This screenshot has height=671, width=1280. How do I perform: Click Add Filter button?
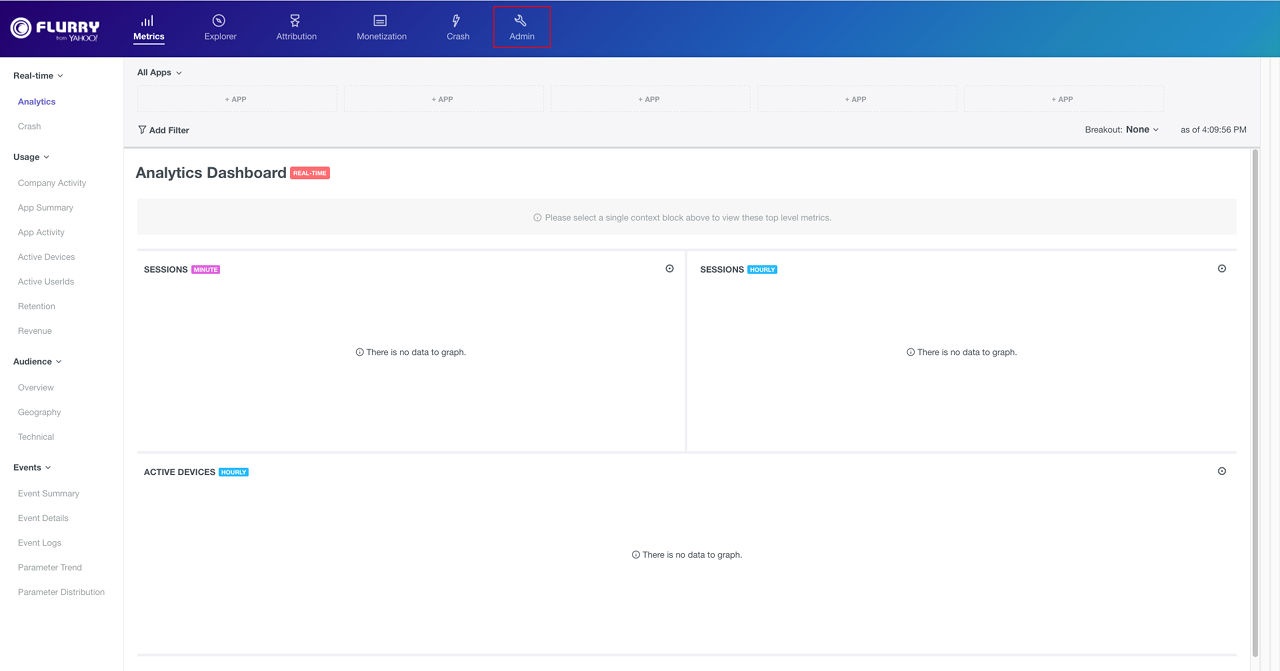(x=163, y=130)
